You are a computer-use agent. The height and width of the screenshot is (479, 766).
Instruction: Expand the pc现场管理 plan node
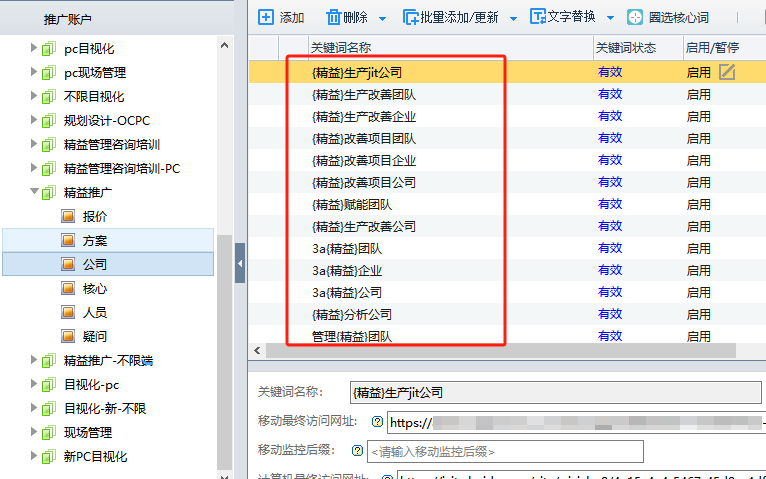(x=34, y=71)
